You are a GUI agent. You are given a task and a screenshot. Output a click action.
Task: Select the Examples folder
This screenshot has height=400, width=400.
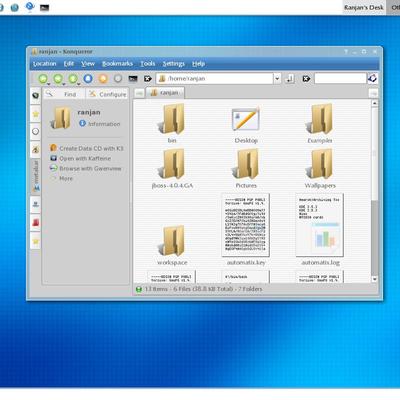(320, 123)
